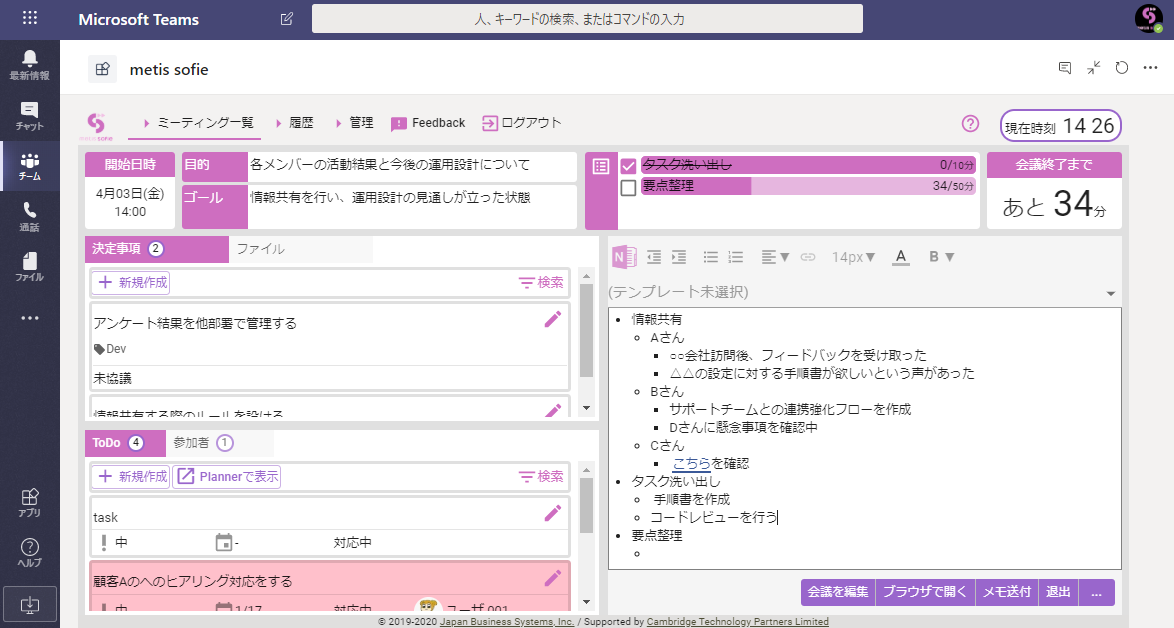Screen dimensions: 1174x628
Task: Click the メモ送付 button
Action: click(x=1006, y=592)
